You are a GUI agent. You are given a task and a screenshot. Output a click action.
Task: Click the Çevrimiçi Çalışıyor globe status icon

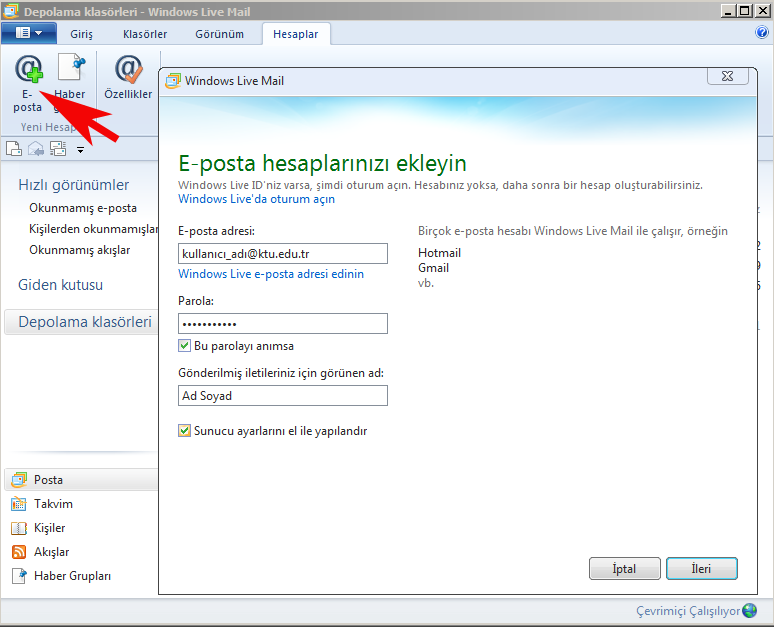click(x=749, y=611)
